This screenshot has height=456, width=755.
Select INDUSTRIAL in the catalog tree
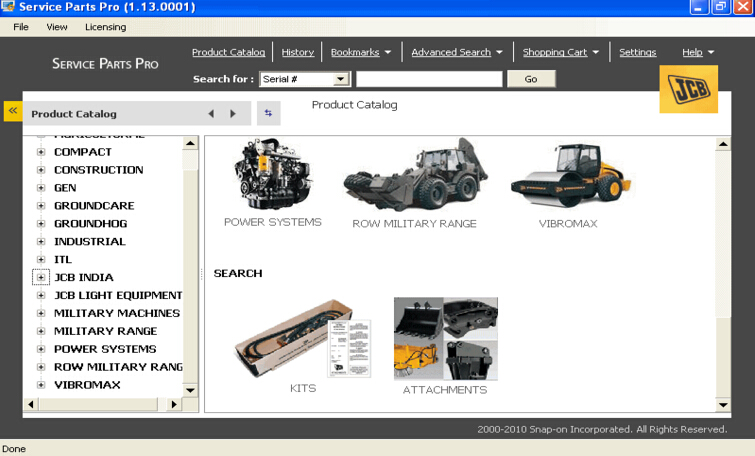pos(90,242)
